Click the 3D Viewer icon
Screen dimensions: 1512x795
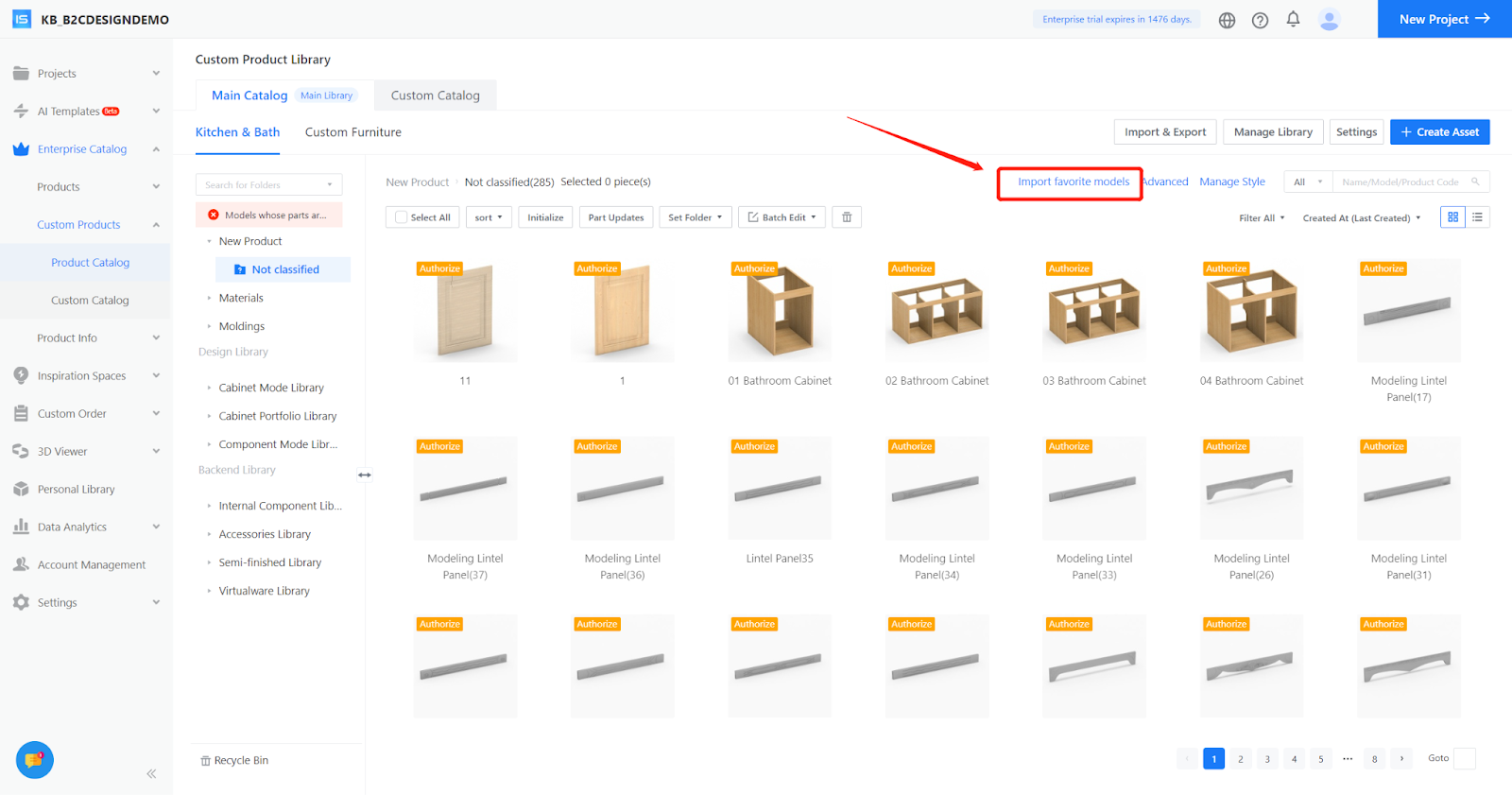click(x=21, y=451)
